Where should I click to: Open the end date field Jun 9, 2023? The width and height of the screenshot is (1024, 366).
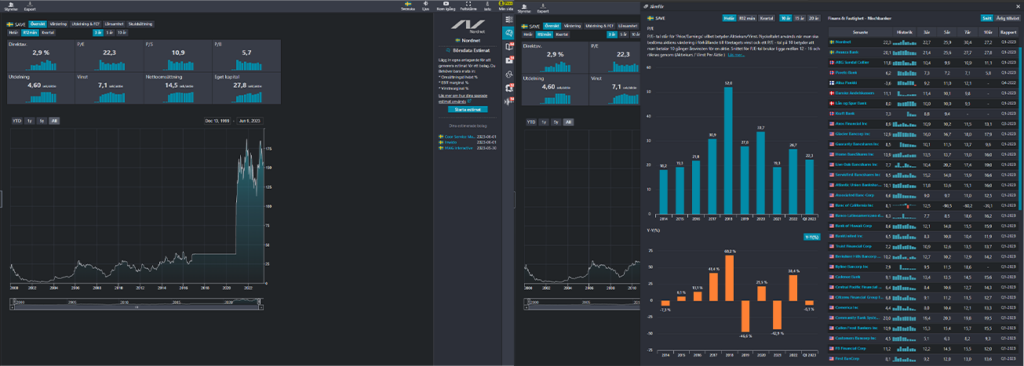tap(248, 121)
